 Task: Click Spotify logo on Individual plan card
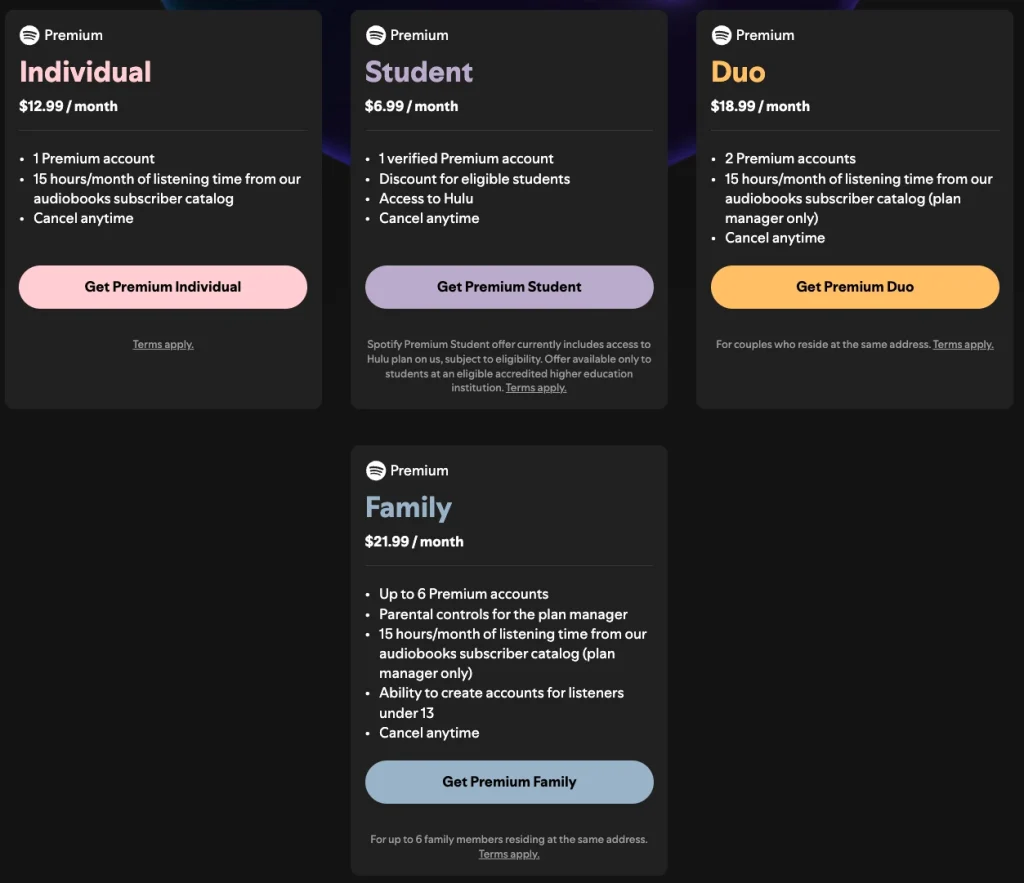click(29, 35)
